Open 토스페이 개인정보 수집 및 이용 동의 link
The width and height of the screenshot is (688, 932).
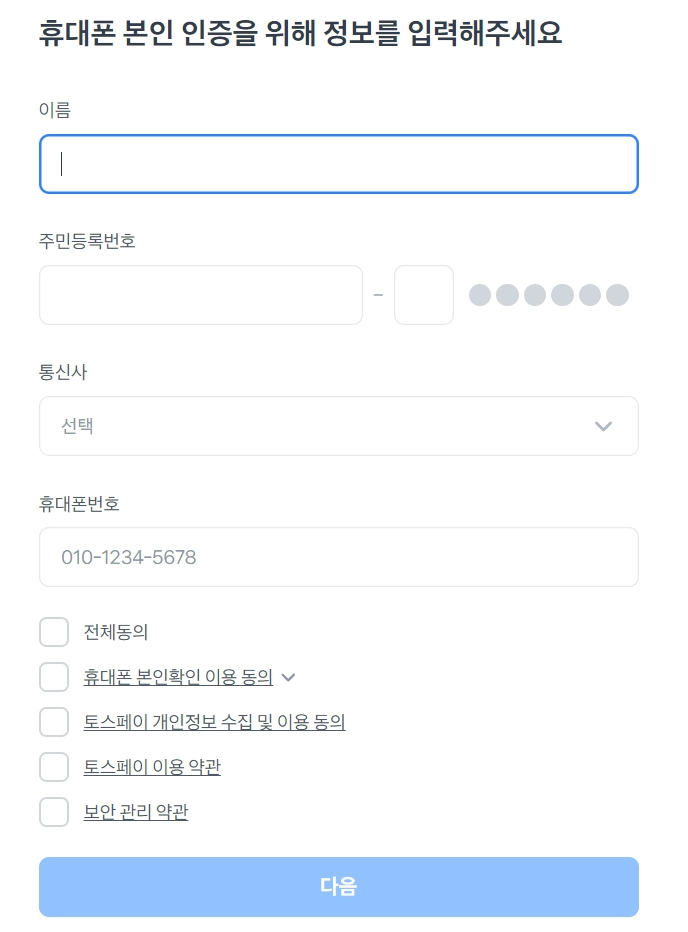tap(214, 722)
